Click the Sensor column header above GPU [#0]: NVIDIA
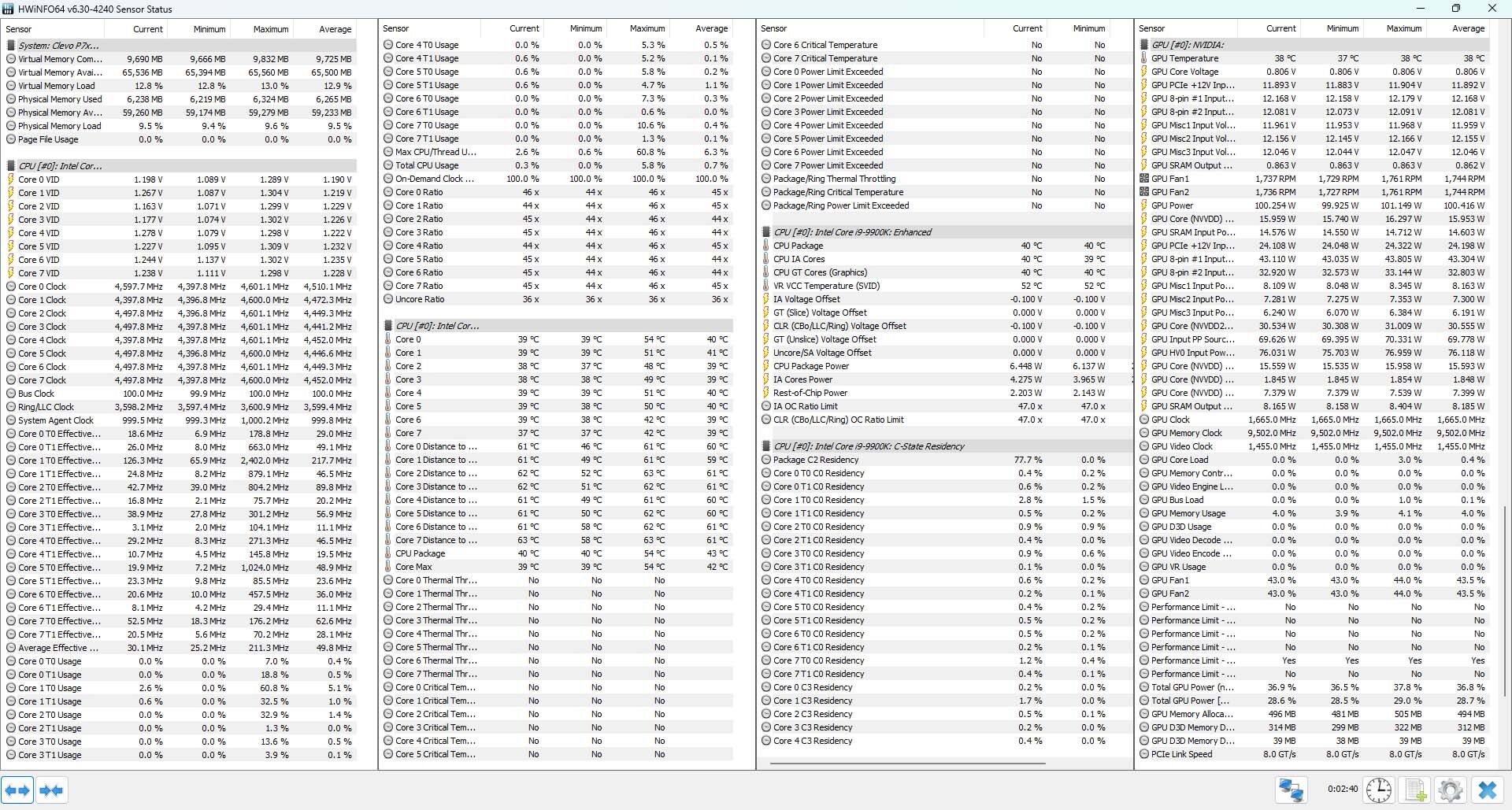This screenshot has width=1512, height=810. (x=1186, y=28)
